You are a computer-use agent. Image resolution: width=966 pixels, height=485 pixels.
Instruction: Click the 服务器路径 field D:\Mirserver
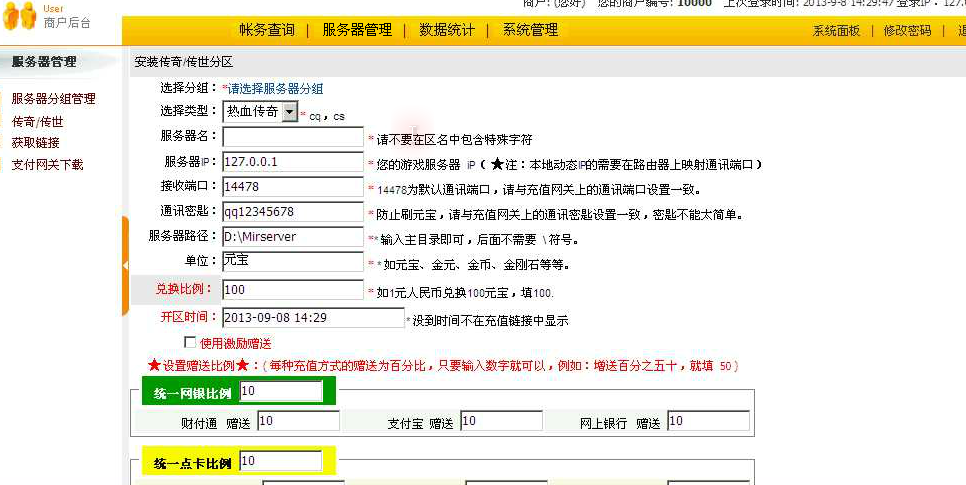coord(293,237)
